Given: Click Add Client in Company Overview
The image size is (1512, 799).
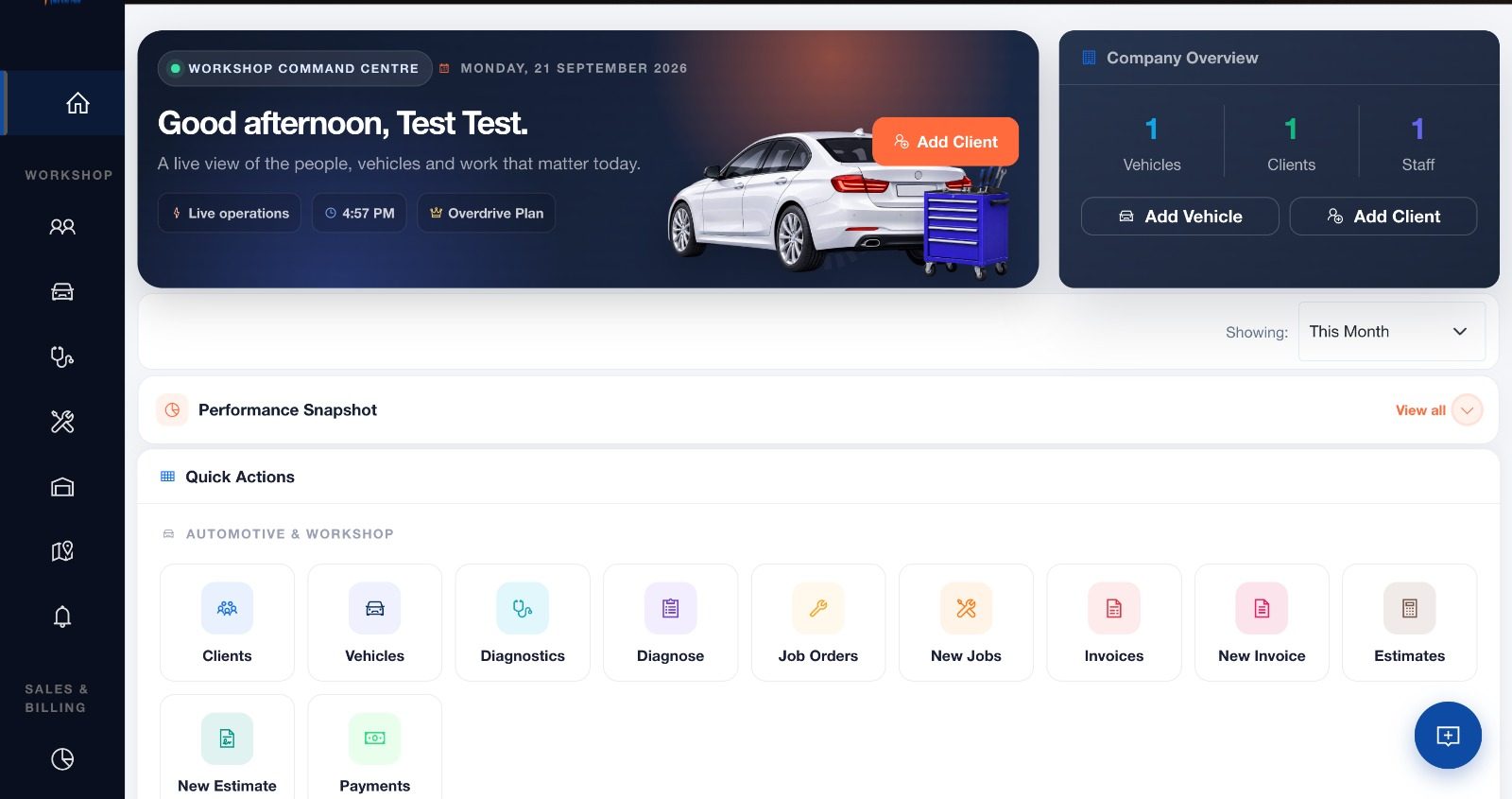Looking at the screenshot, I should click(1383, 217).
